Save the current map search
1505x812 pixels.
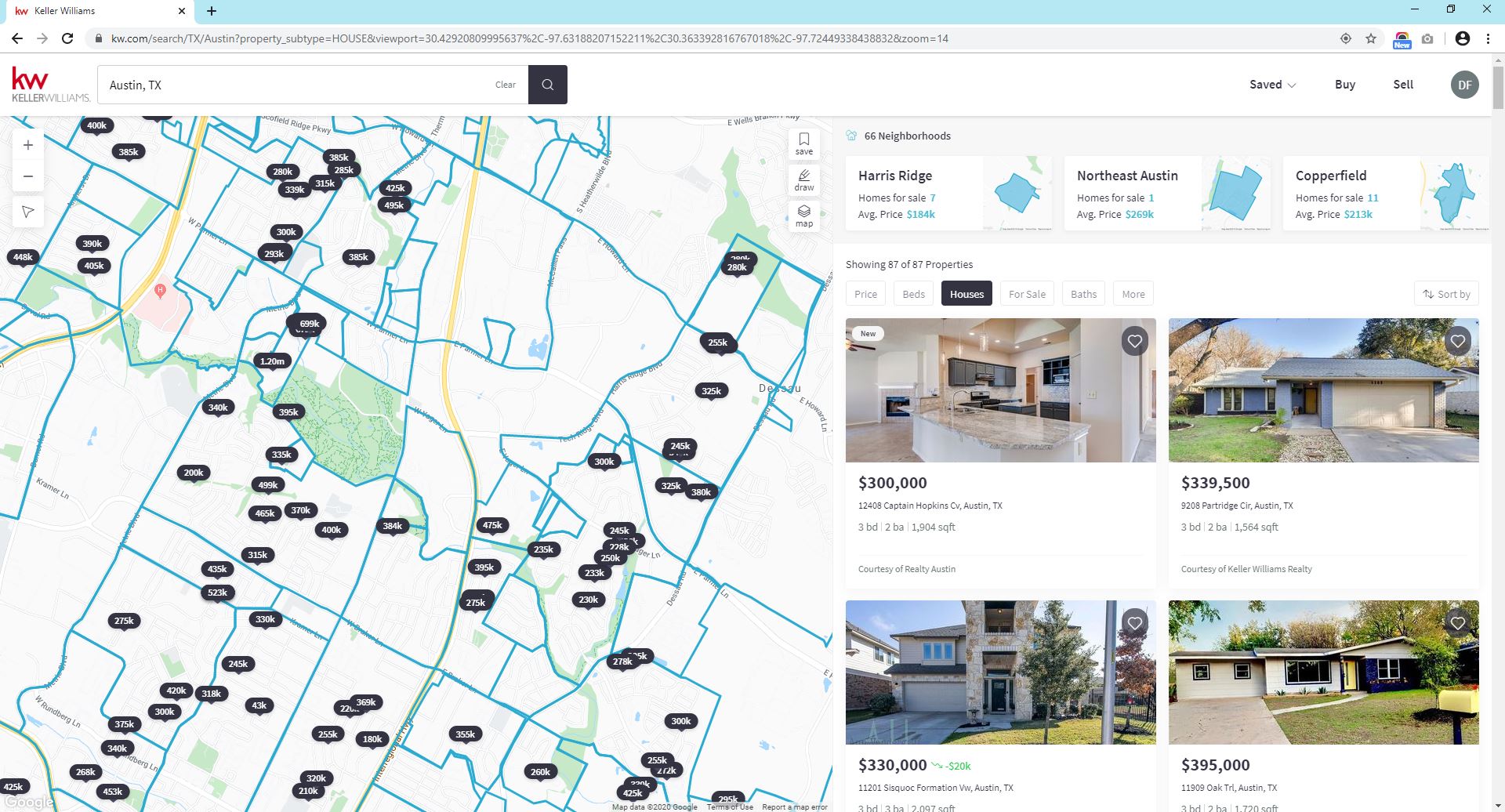803,143
